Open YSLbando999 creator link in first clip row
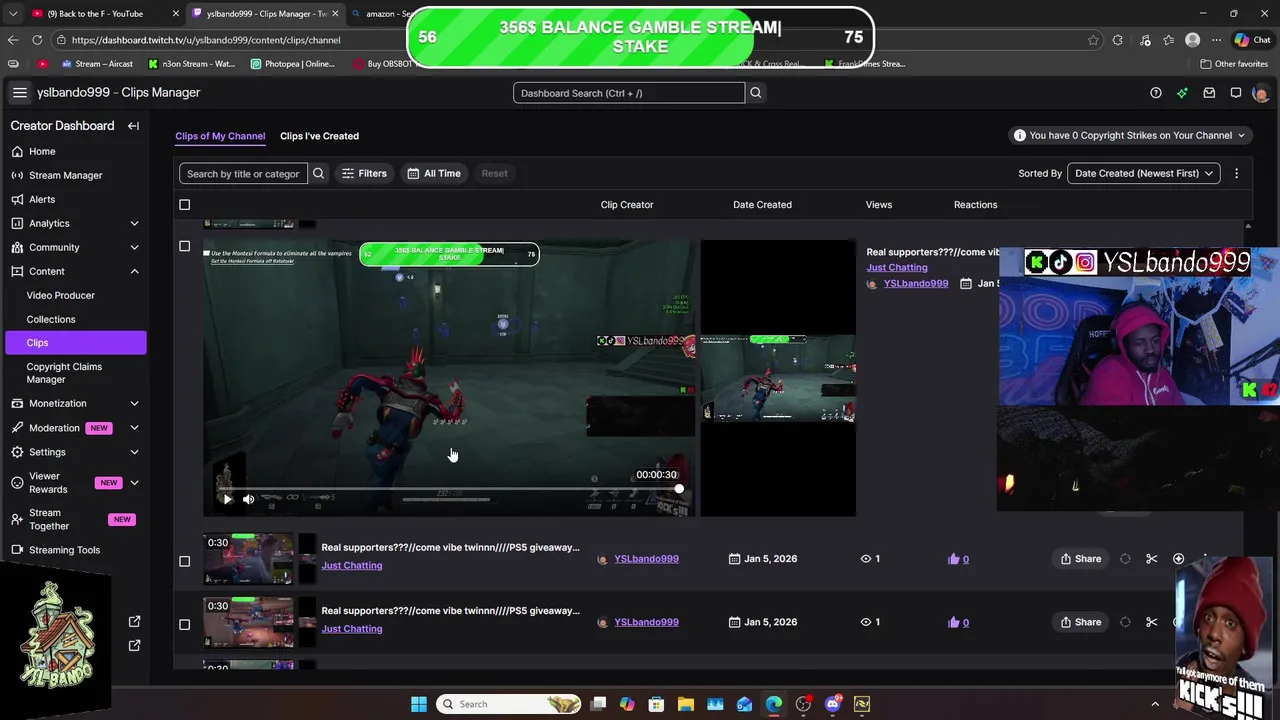 point(646,559)
